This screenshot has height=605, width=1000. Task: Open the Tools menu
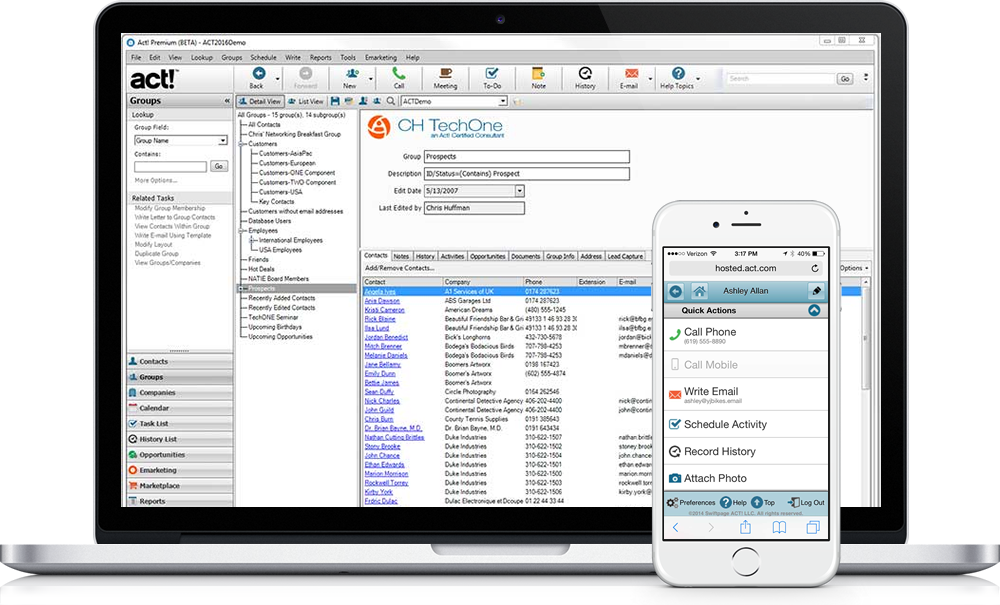coord(348,57)
